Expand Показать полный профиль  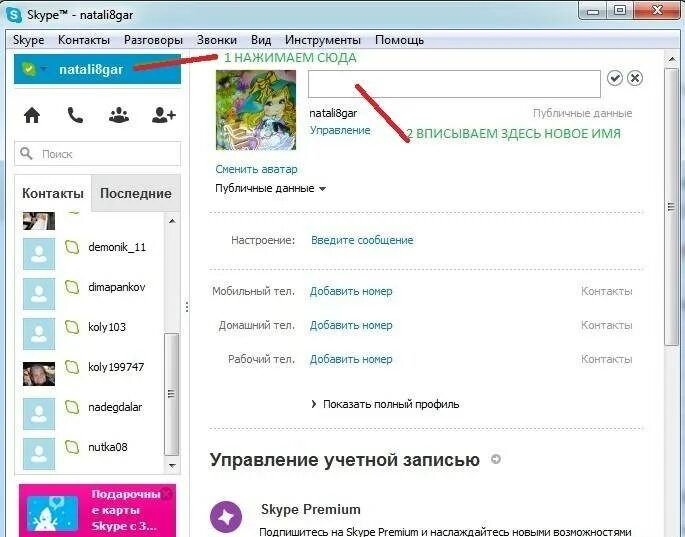pos(385,404)
